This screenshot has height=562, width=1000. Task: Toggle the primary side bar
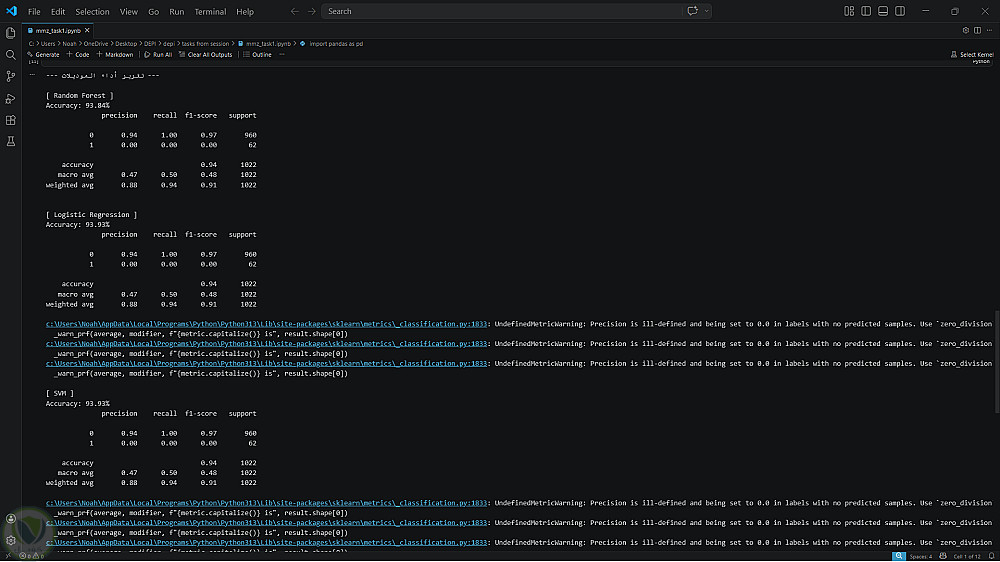tap(866, 11)
